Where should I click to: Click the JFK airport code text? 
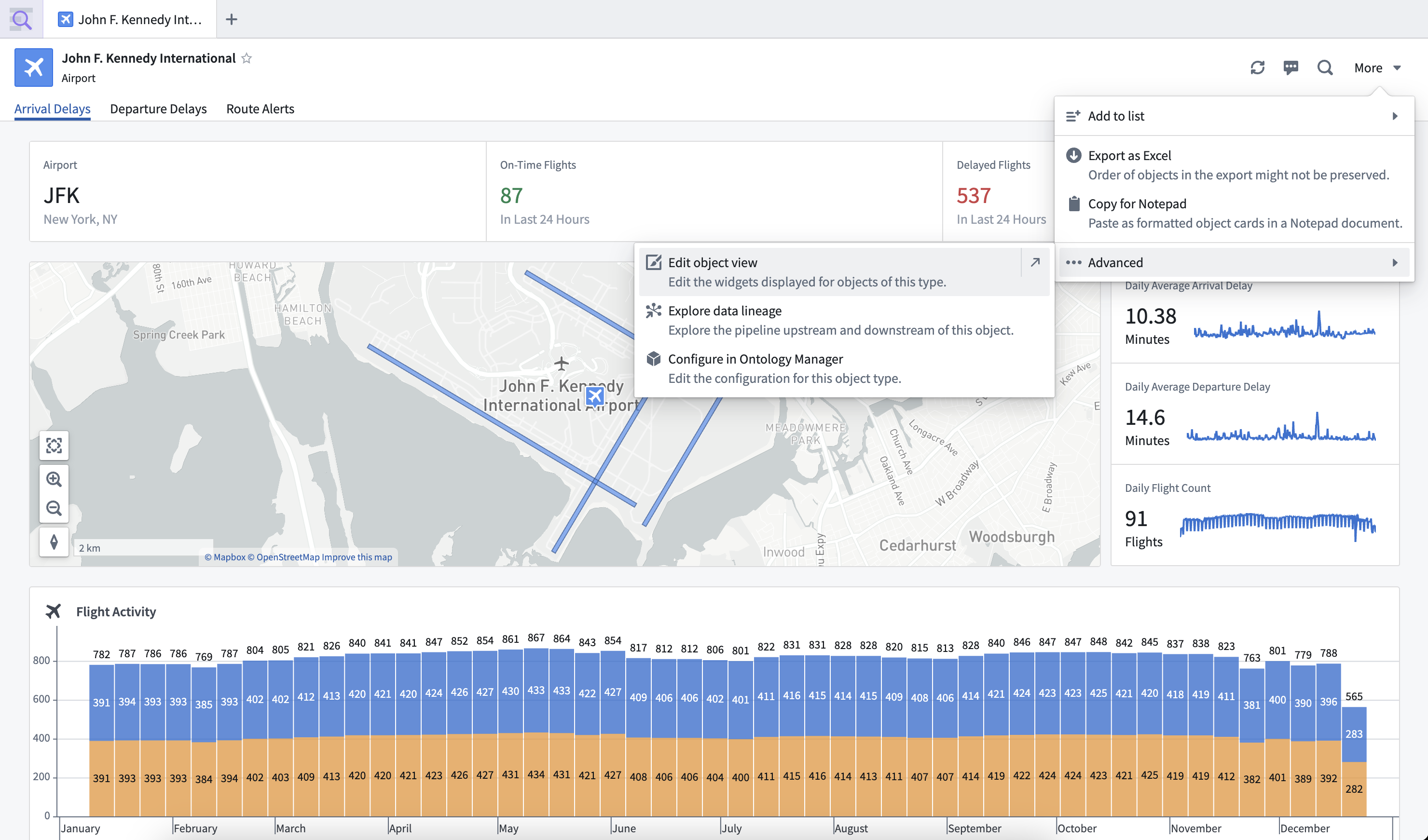click(x=61, y=195)
